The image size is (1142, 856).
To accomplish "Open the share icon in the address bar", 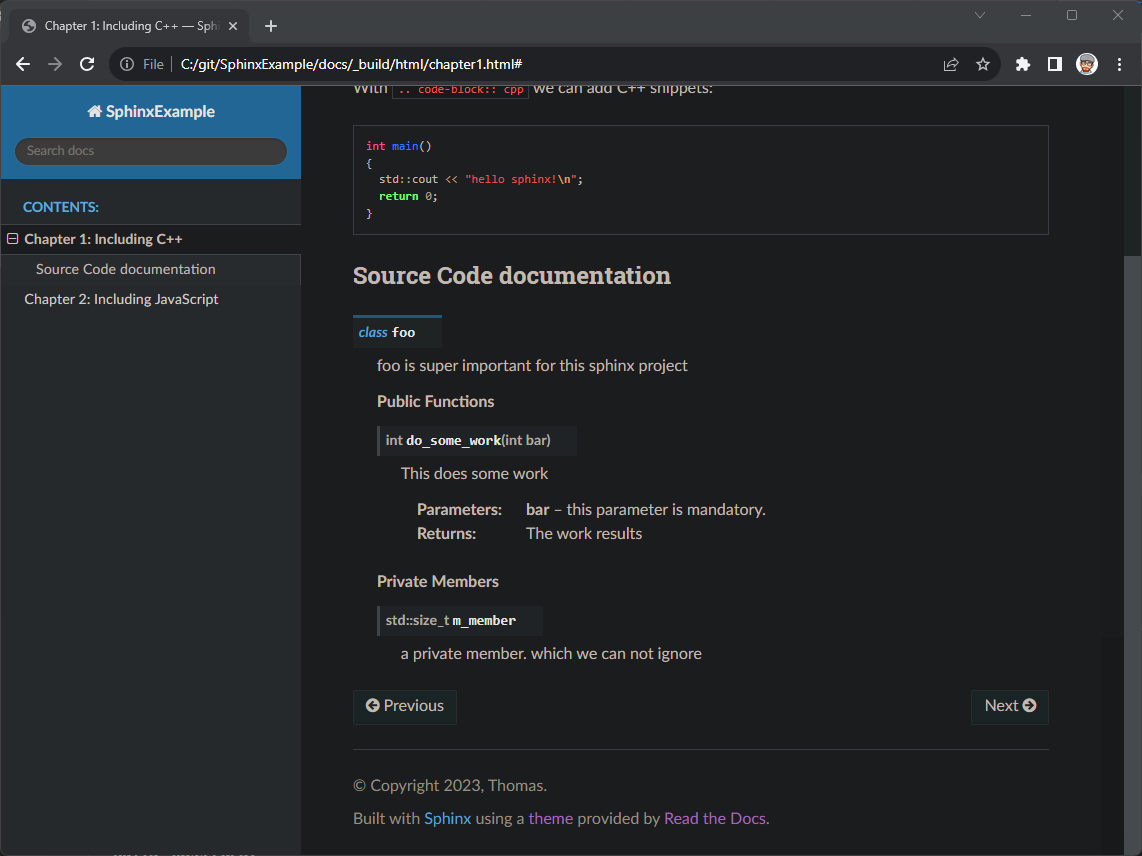I will pos(950,63).
